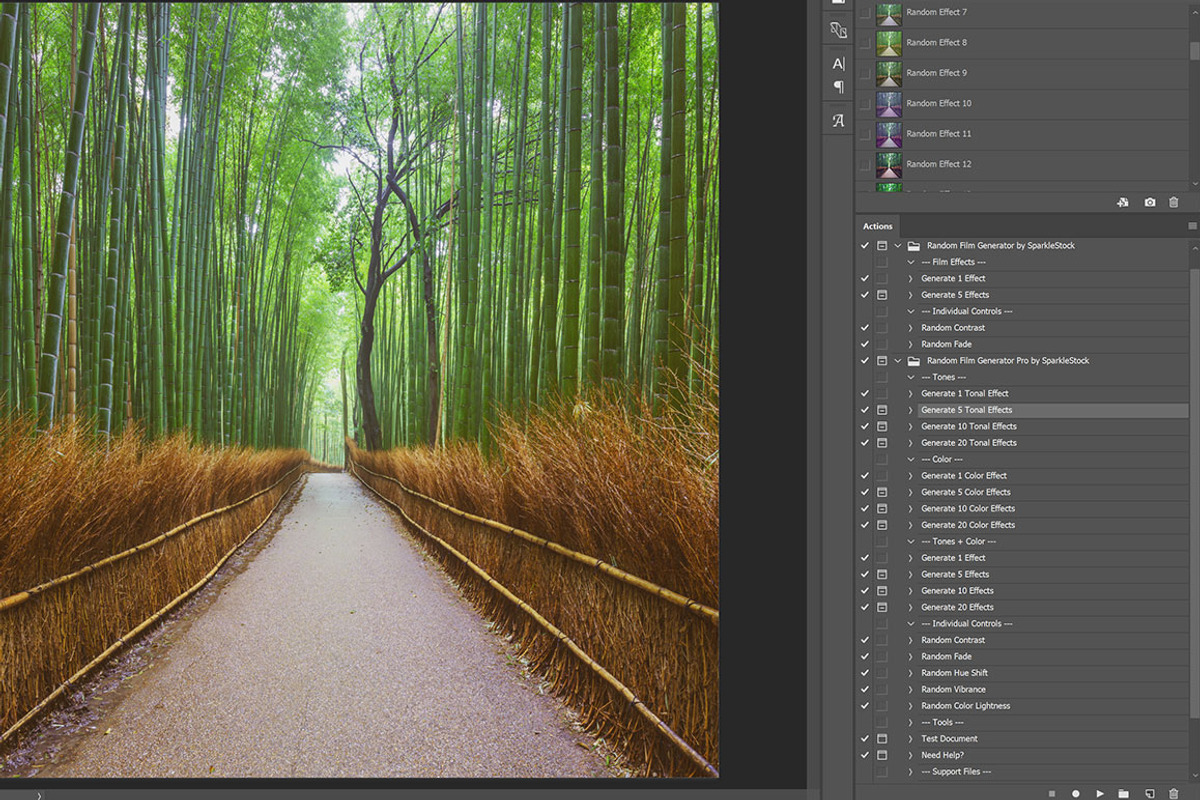Create a new action
Screen dimensions: 1200x800
(x=1149, y=793)
